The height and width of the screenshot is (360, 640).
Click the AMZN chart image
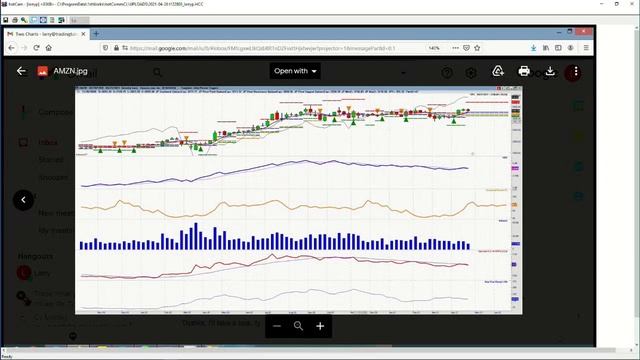coord(298,200)
